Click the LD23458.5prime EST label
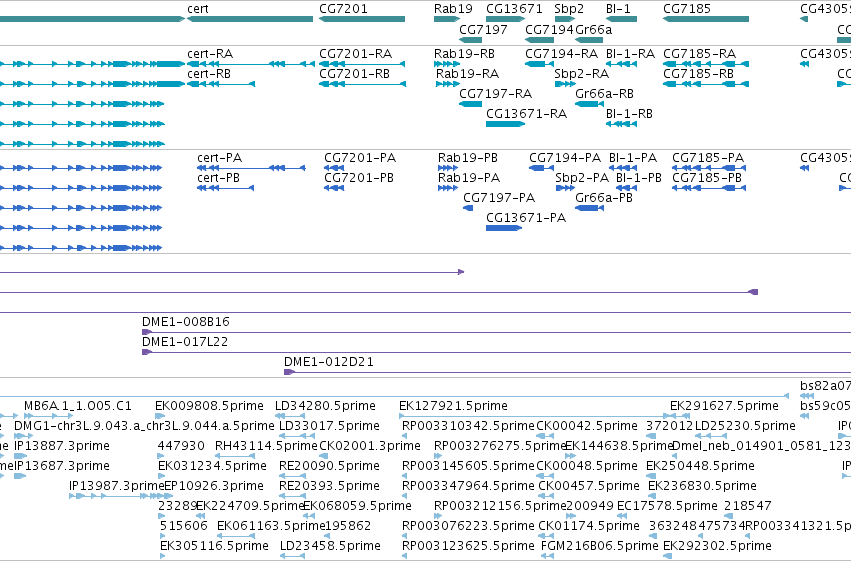851x561 pixels. [330, 546]
